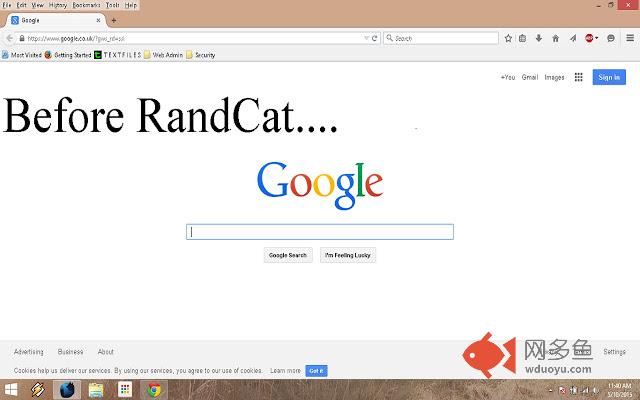Open the colorful grid app on taskbar
This screenshot has height=400, width=640.
click(125, 390)
